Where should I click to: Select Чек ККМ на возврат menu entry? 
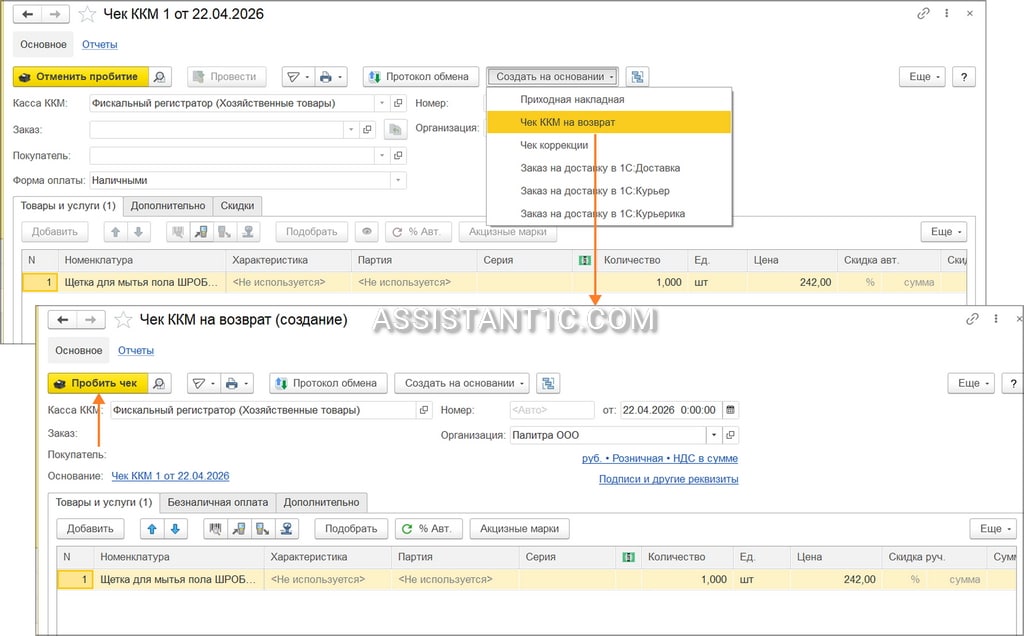click(609, 122)
